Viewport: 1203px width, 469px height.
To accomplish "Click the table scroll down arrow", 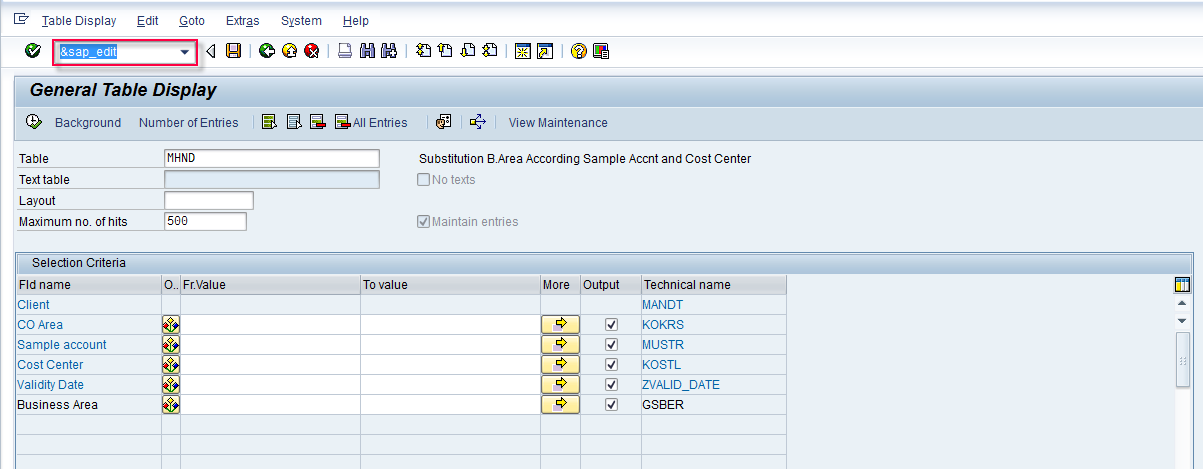I will pos(1182,321).
